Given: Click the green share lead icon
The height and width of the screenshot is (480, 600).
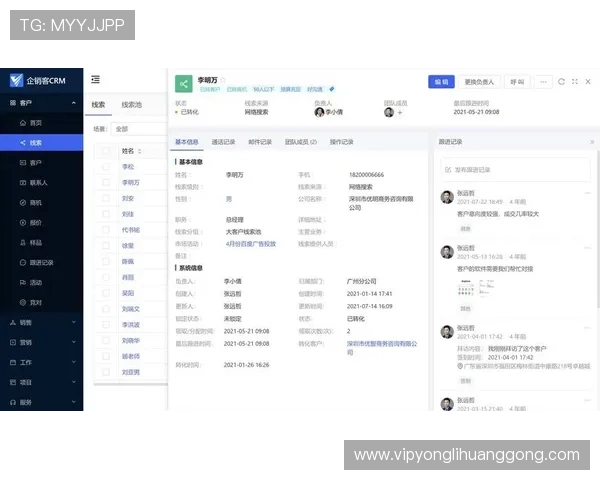Looking at the screenshot, I should pyautogui.click(x=184, y=84).
